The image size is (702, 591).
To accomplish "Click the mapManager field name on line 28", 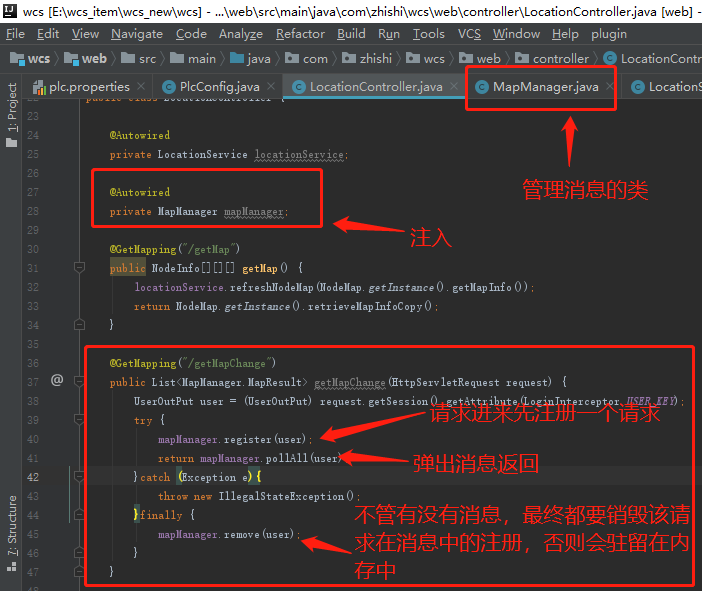I will pos(254,211).
